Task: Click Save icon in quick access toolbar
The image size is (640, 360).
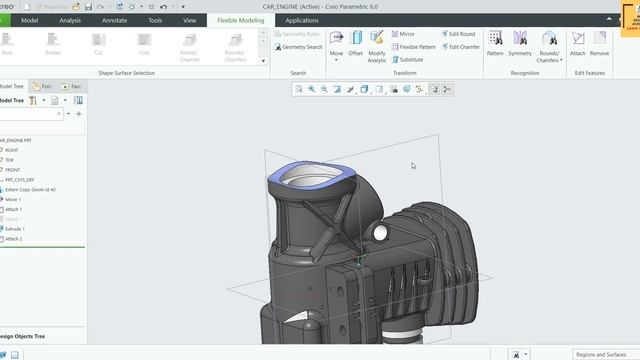Action: coord(89,7)
